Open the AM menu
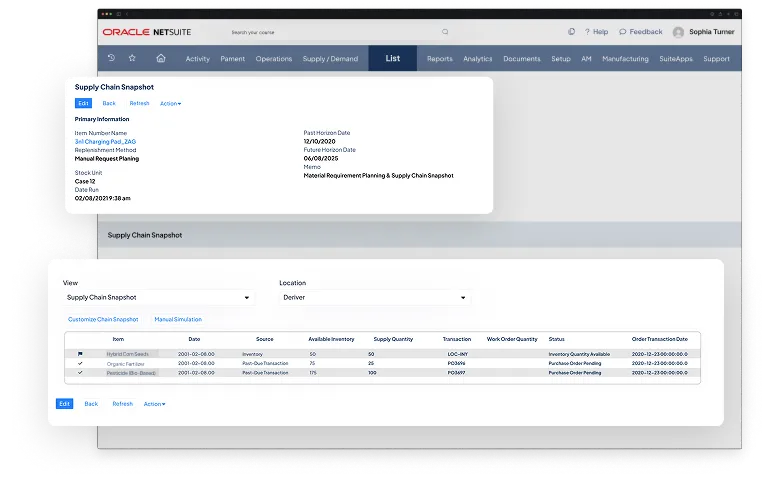Viewport: 771px width, 485px height. point(586,59)
